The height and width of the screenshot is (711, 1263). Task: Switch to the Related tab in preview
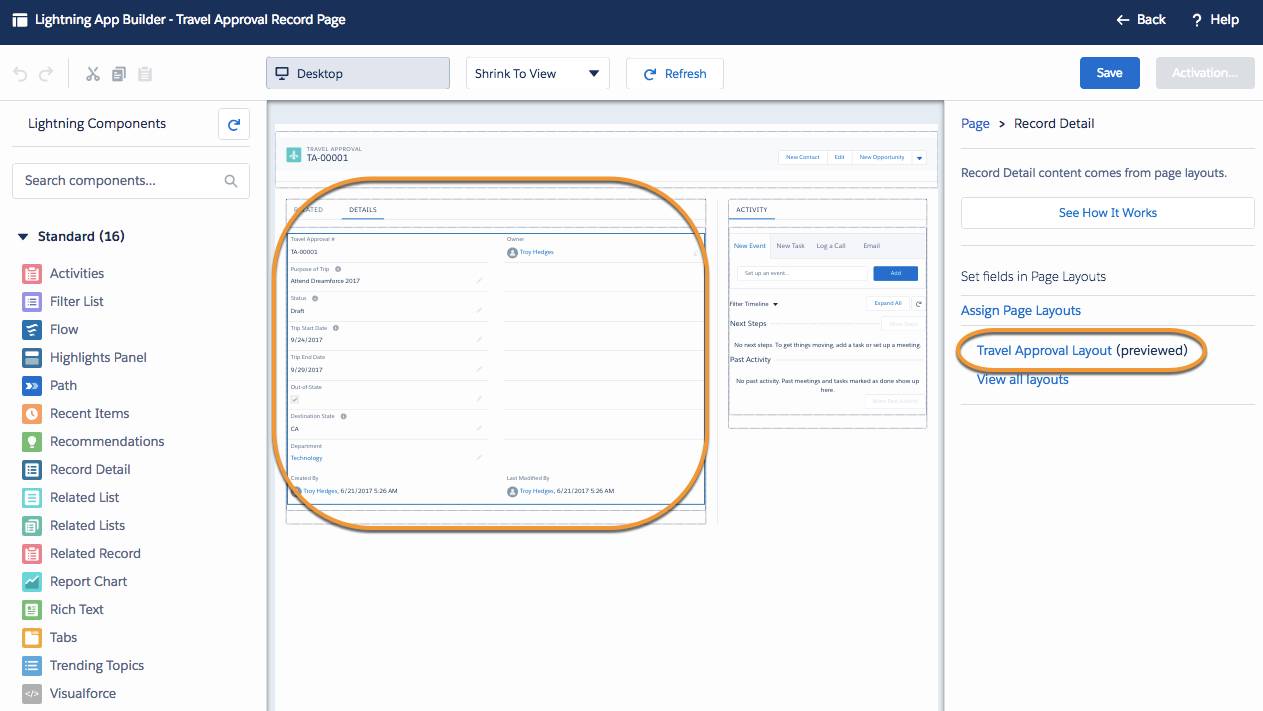pos(309,210)
